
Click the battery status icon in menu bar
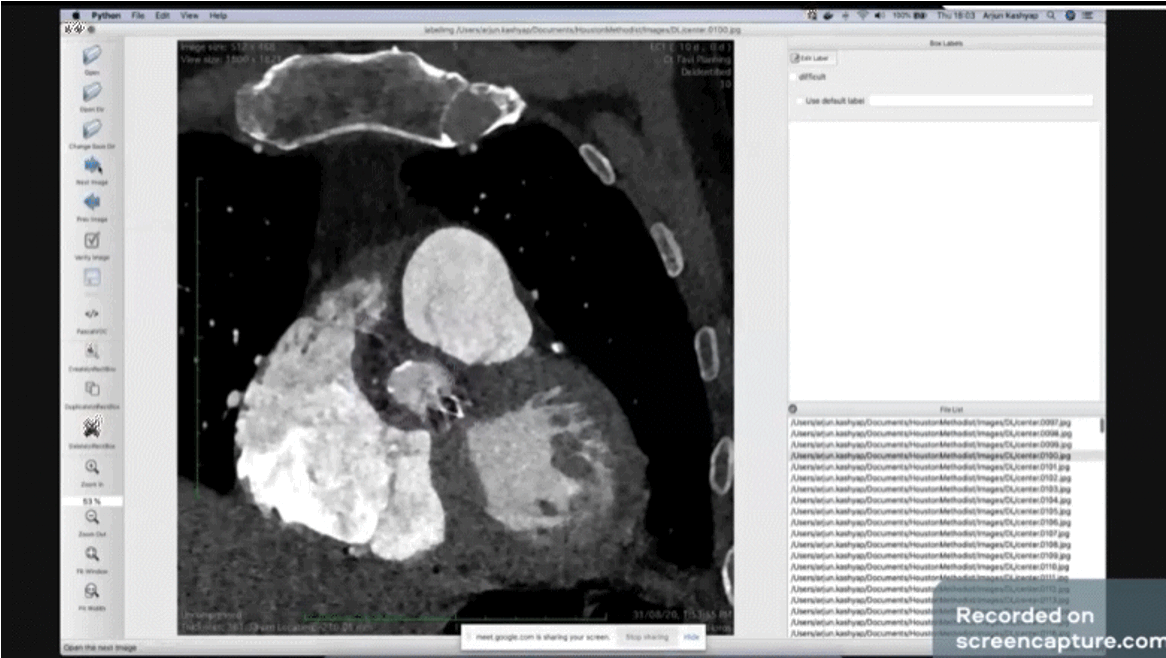[920, 15]
